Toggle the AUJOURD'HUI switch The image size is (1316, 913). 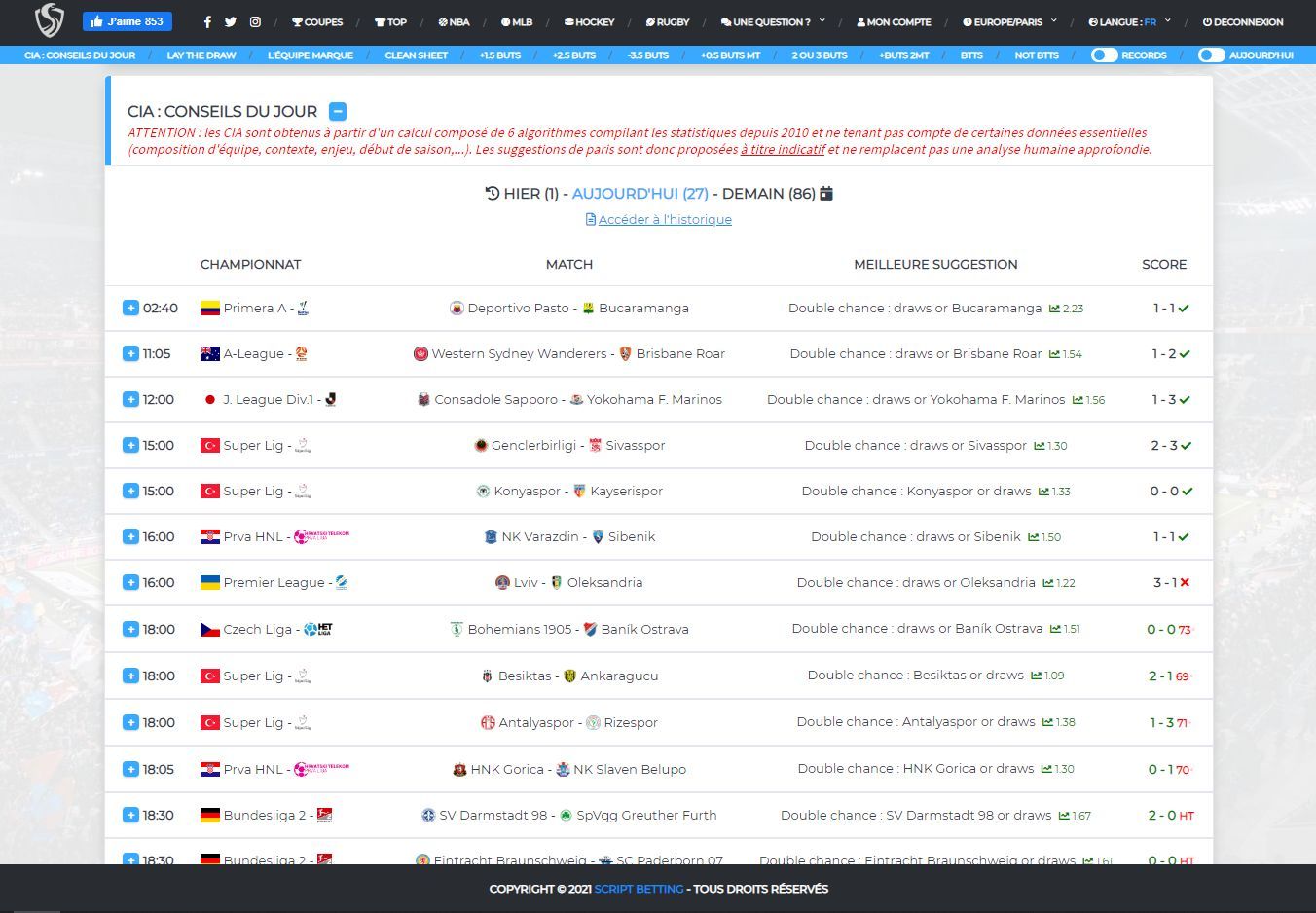coord(1211,55)
